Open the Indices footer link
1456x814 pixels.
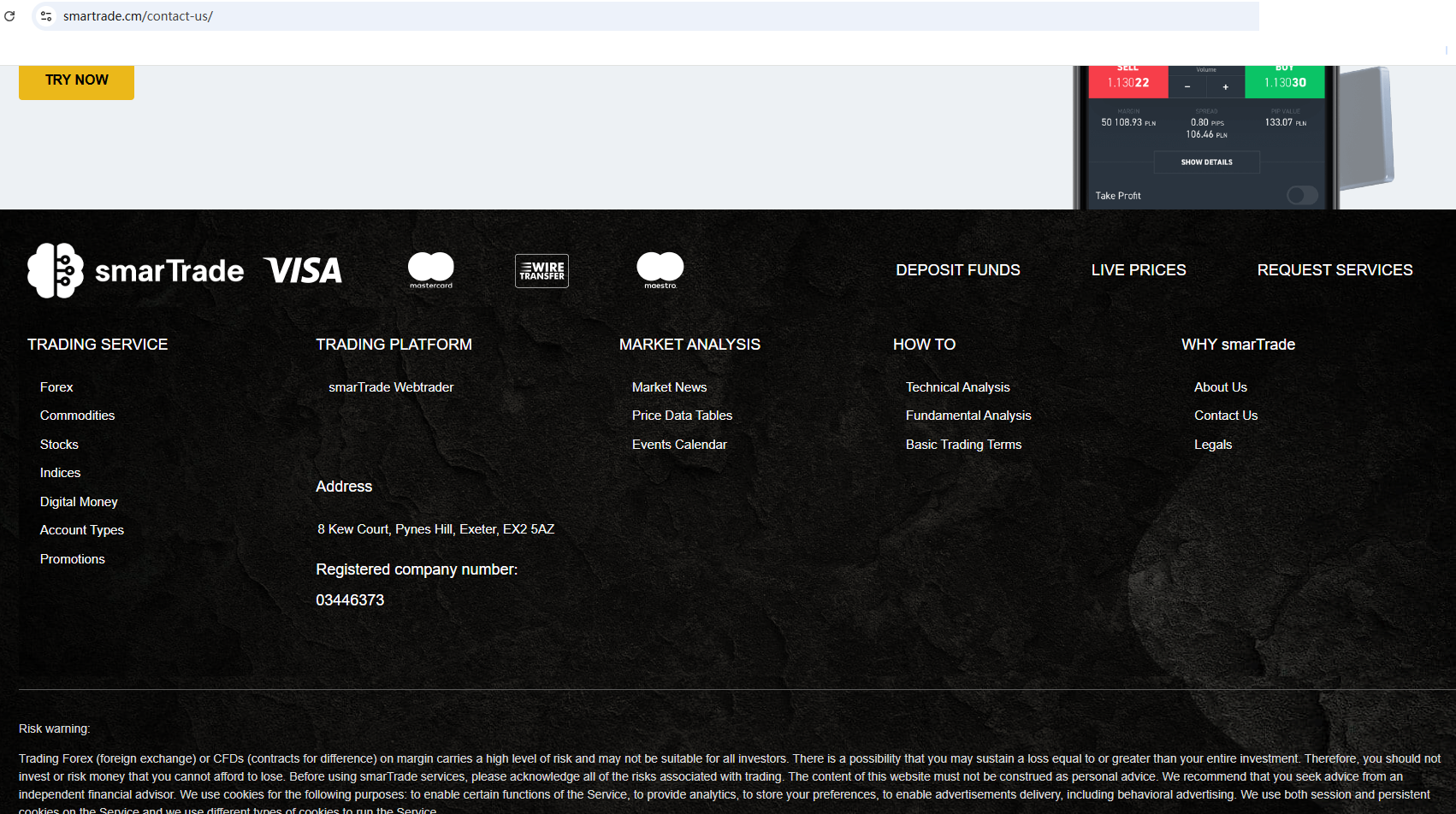(60, 473)
